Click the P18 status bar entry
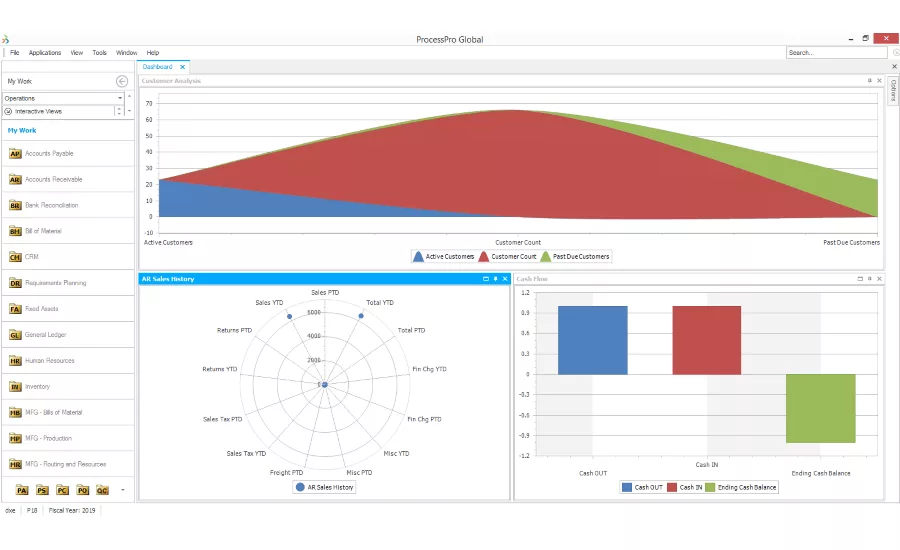This screenshot has width=900, height=550. (32, 510)
